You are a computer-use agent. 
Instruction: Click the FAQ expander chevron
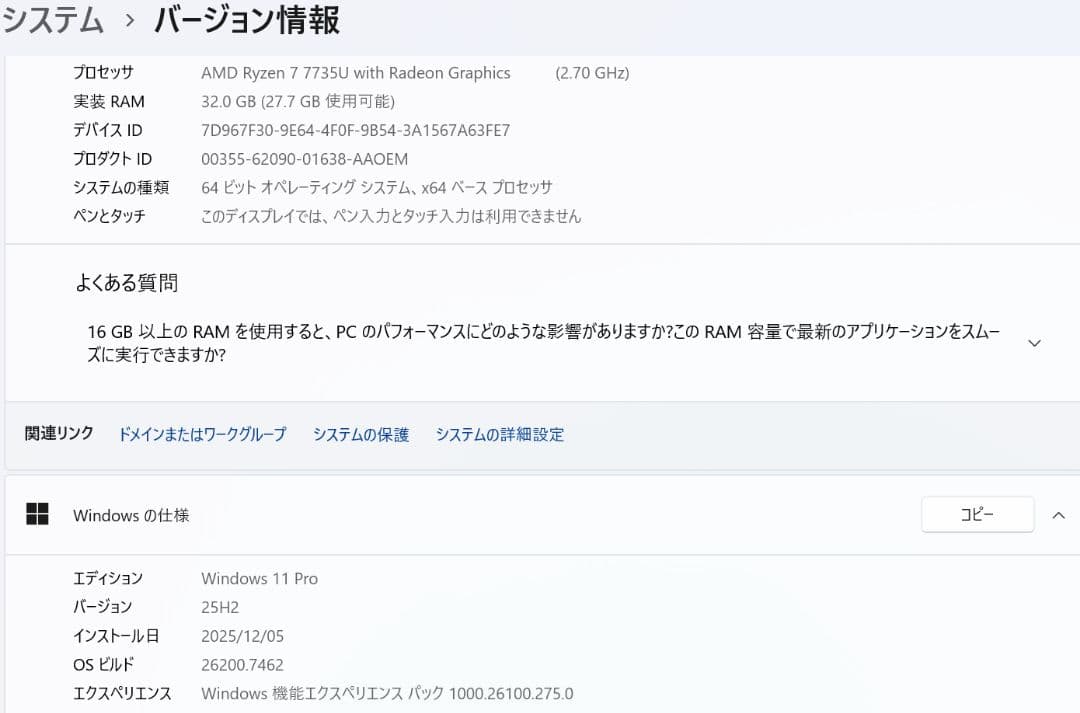(x=1034, y=342)
